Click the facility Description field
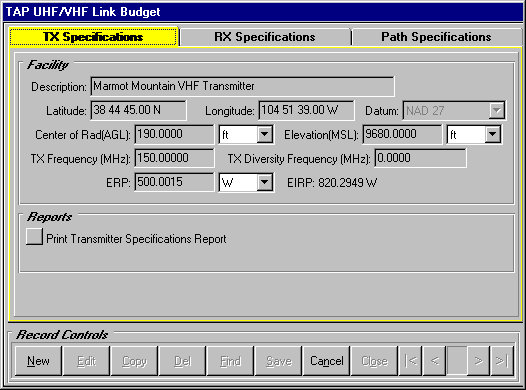 (x=242, y=86)
